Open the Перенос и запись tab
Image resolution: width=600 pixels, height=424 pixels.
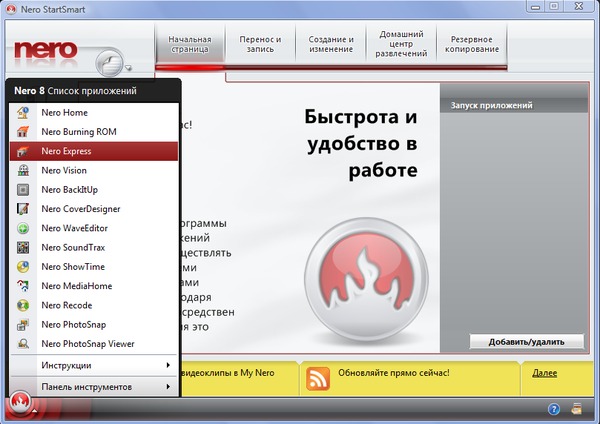click(x=260, y=44)
